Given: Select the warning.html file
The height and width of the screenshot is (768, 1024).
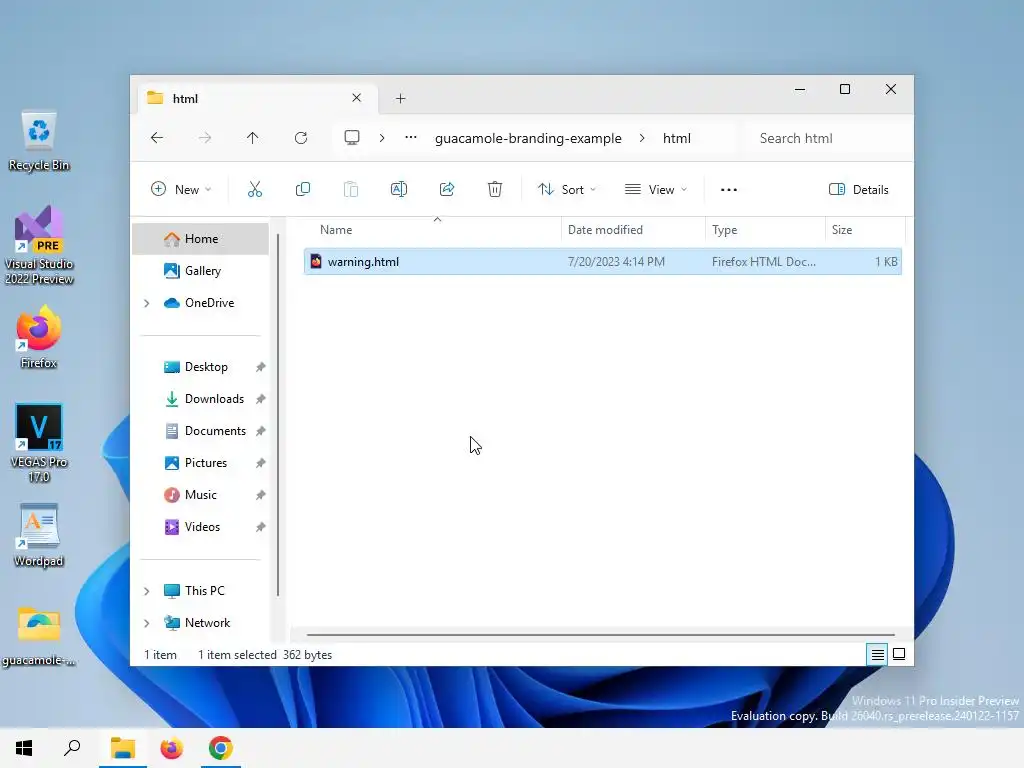Looking at the screenshot, I should [602, 262].
